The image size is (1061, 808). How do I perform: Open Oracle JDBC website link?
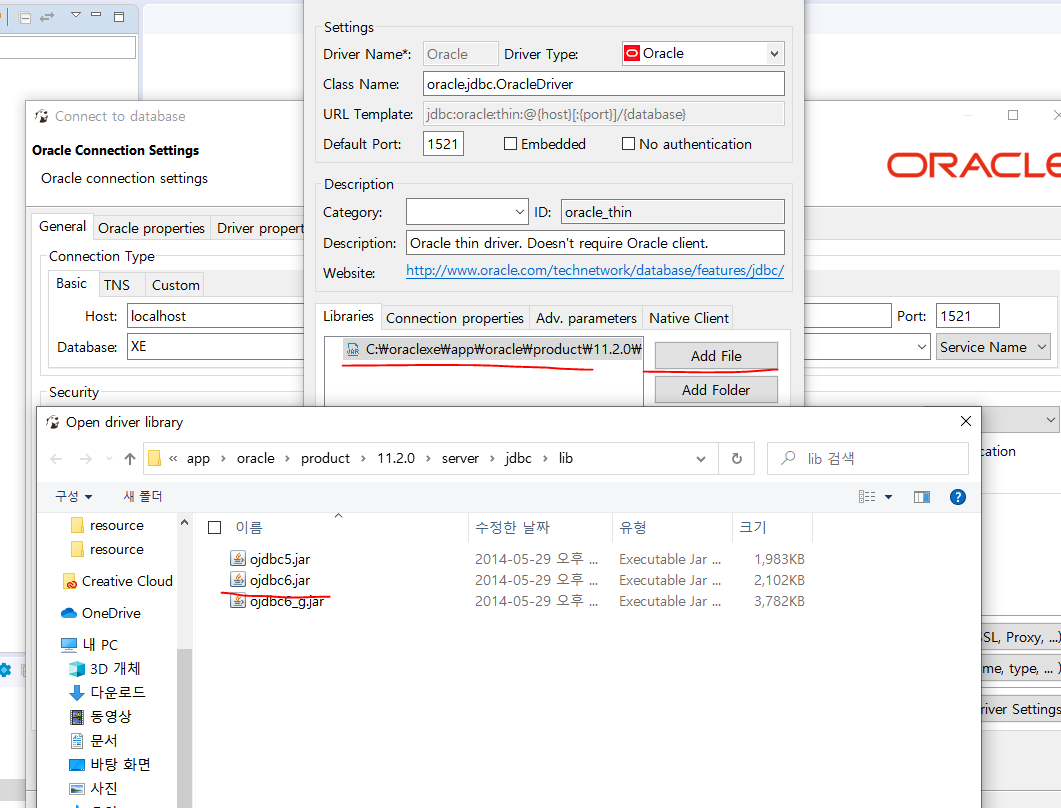pos(595,271)
